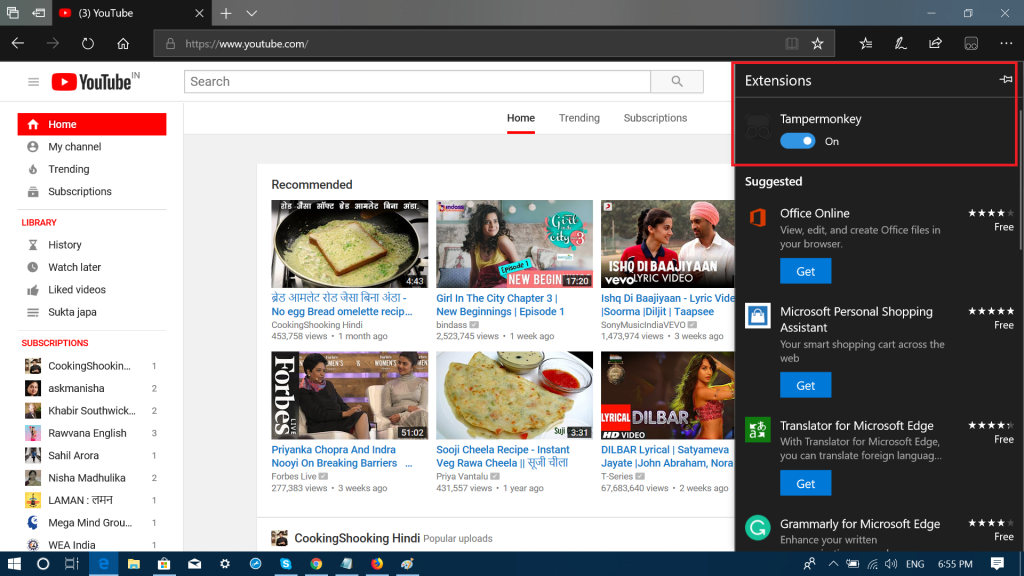Open Khabir Southwick channel
This screenshot has height=576, width=1024.
(x=92, y=411)
